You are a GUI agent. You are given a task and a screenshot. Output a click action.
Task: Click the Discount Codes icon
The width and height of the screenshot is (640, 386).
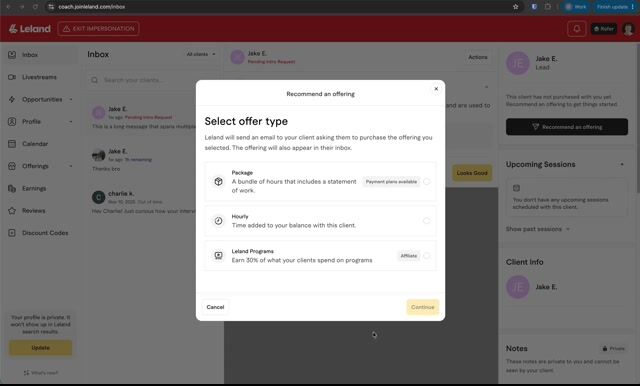tap(12, 233)
